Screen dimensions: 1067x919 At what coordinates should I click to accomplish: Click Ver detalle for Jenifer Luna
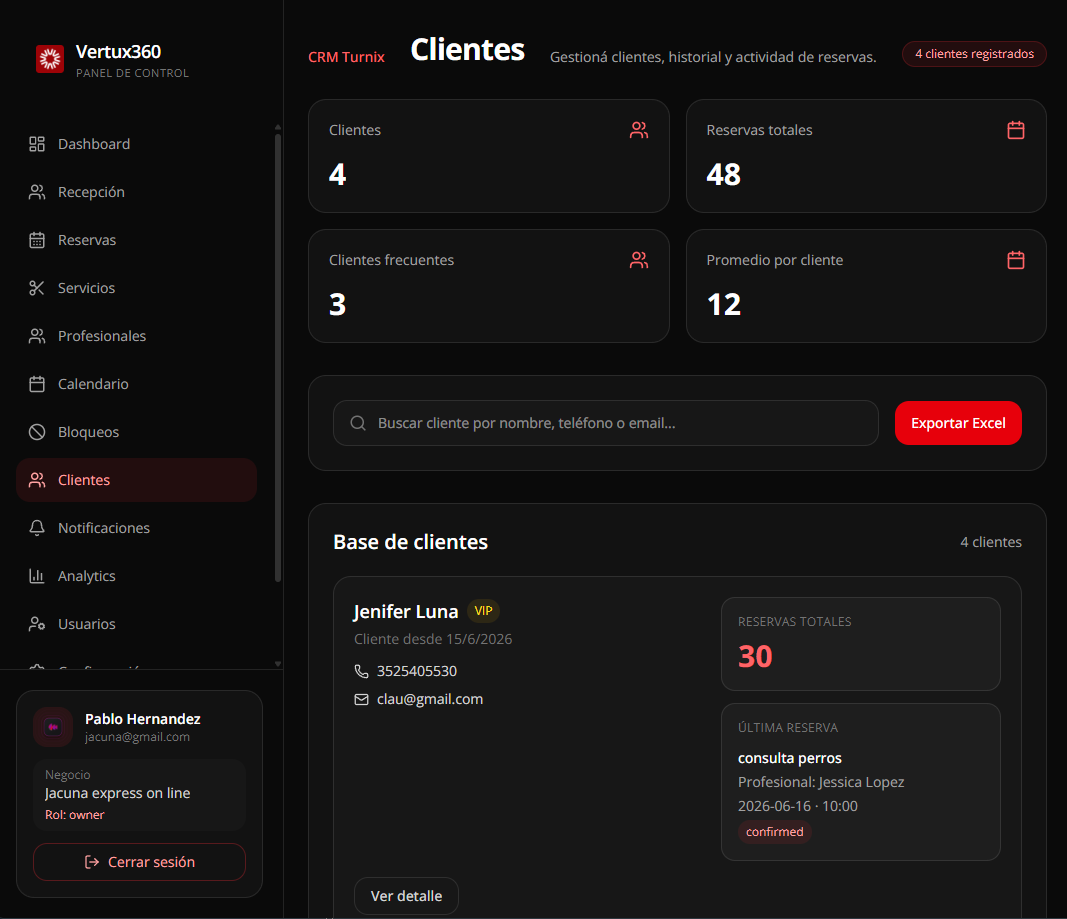[406, 896]
